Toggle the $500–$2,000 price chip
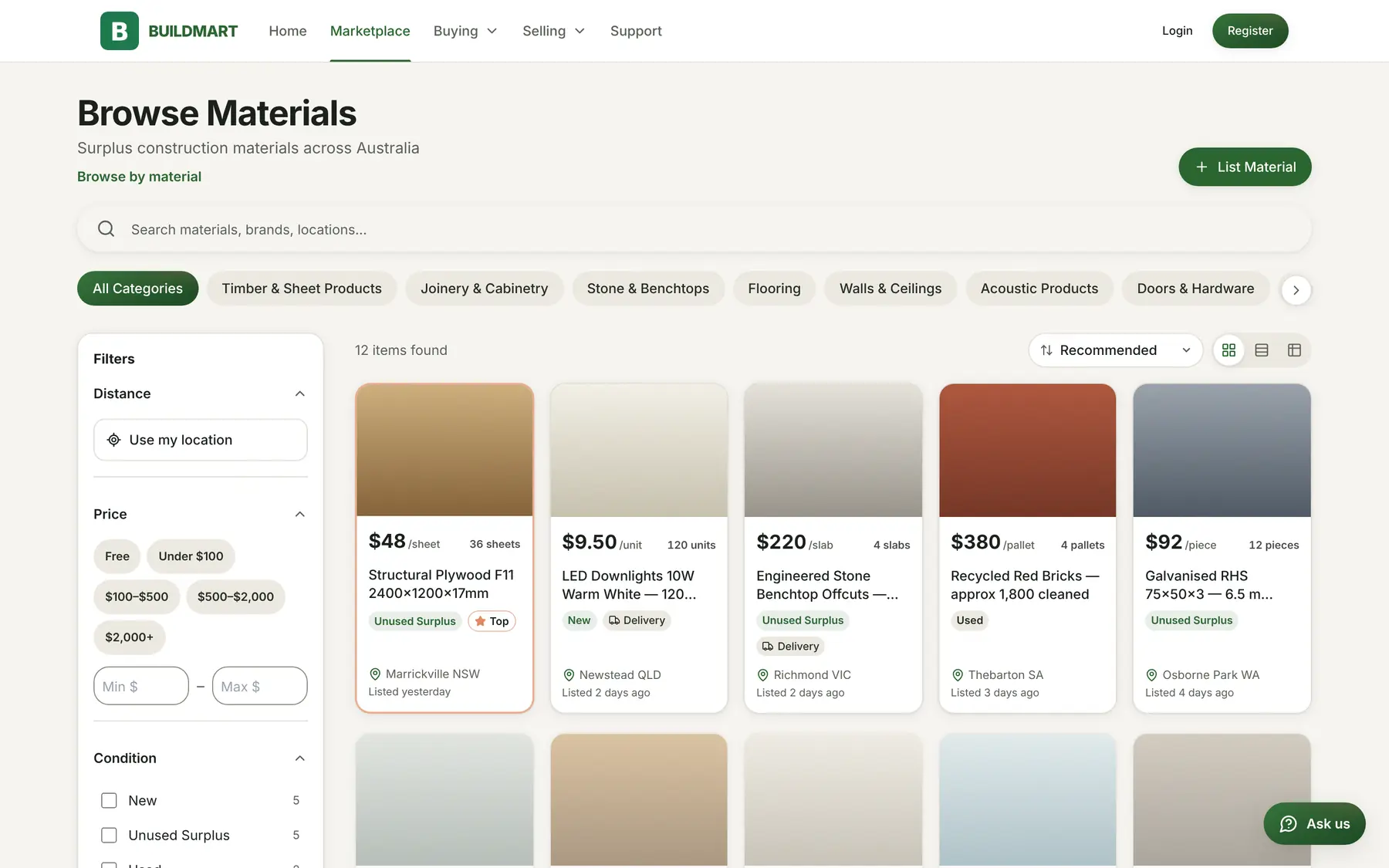 click(x=235, y=596)
